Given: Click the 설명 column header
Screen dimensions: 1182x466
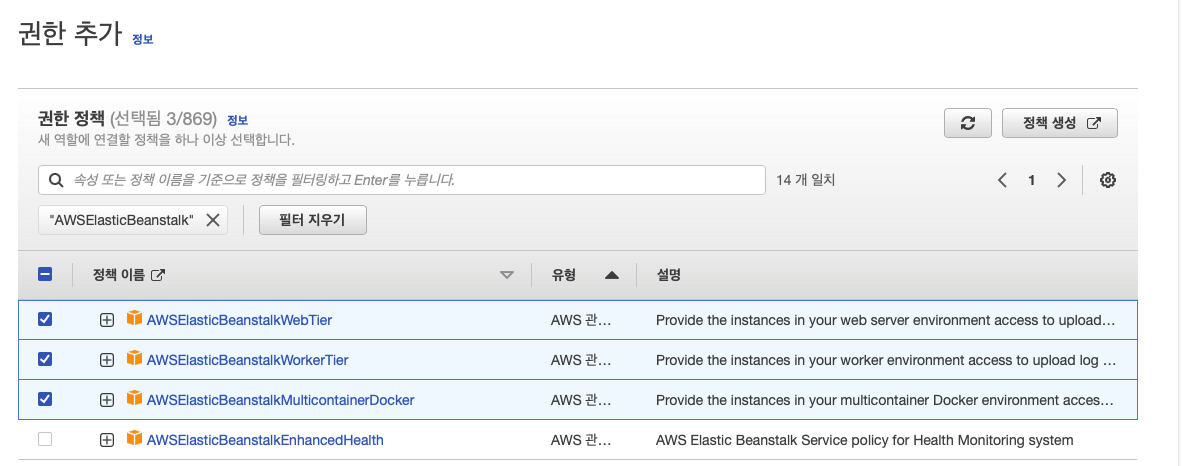Looking at the screenshot, I should pos(669,275).
